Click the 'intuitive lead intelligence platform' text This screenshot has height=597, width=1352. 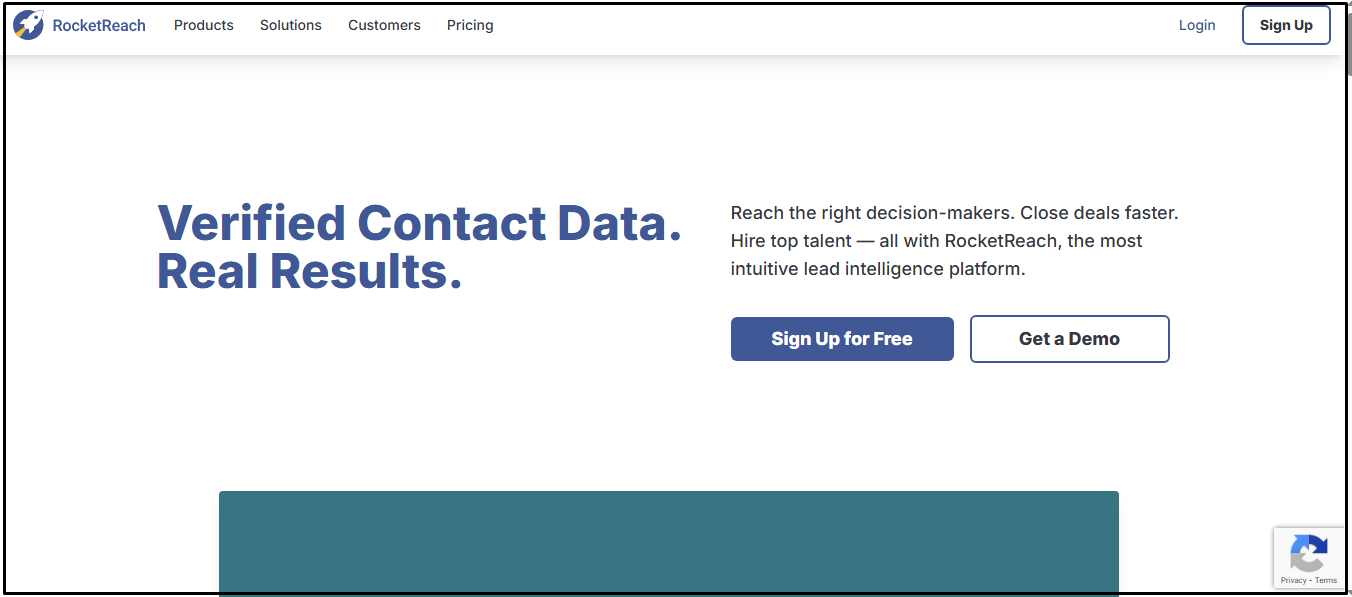pyautogui.click(x=878, y=269)
